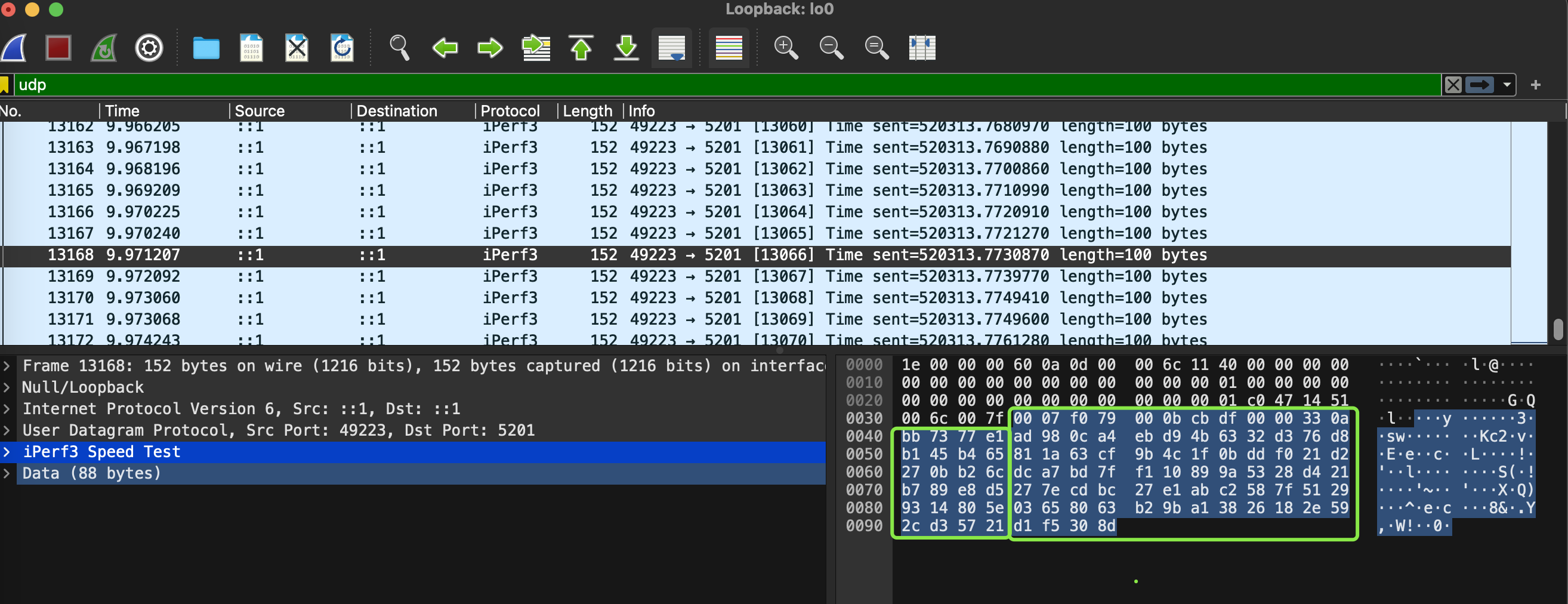Go forward in packet history

tap(490, 48)
